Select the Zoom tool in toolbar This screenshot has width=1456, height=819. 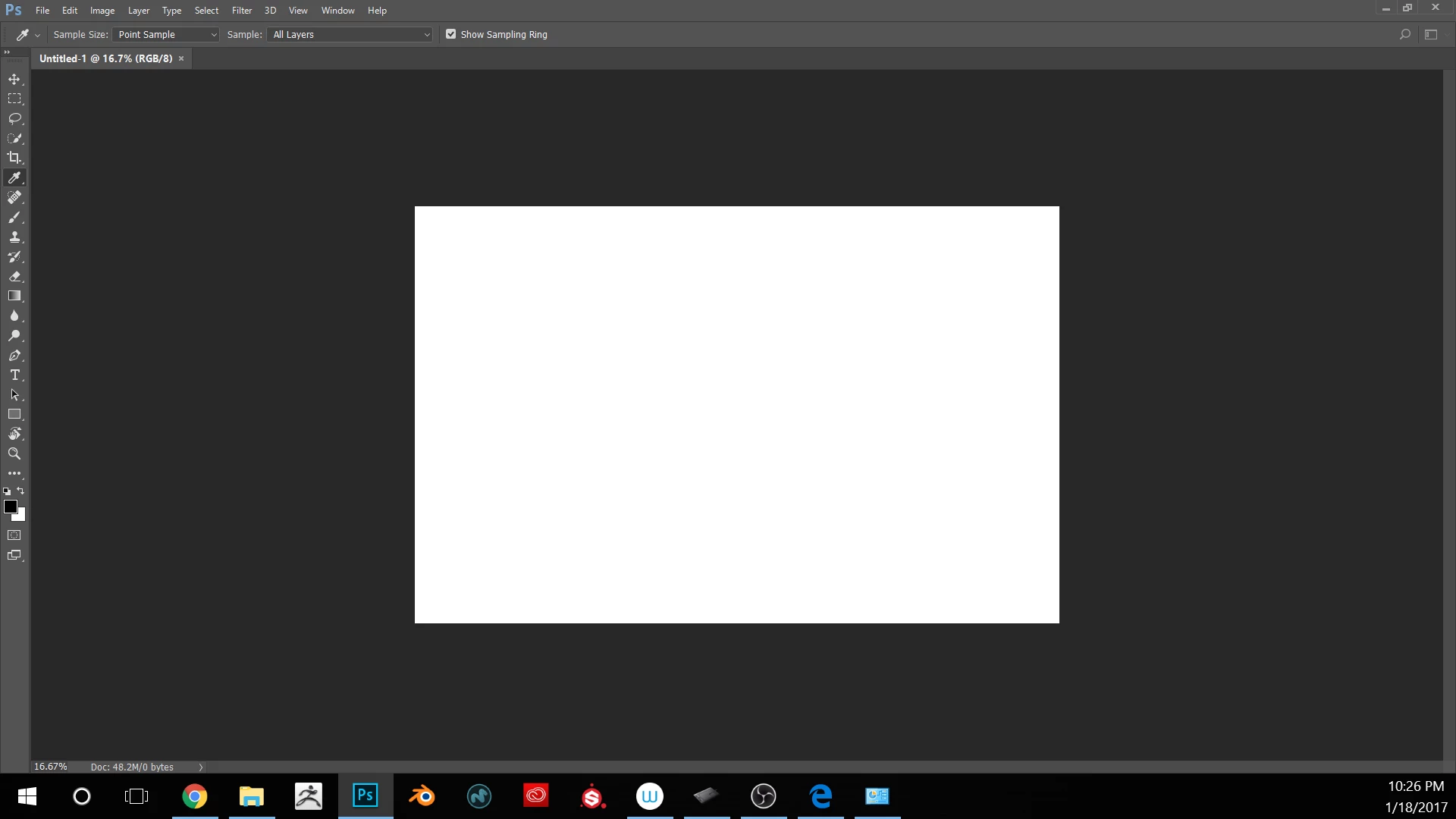pyautogui.click(x=14, y=454)
